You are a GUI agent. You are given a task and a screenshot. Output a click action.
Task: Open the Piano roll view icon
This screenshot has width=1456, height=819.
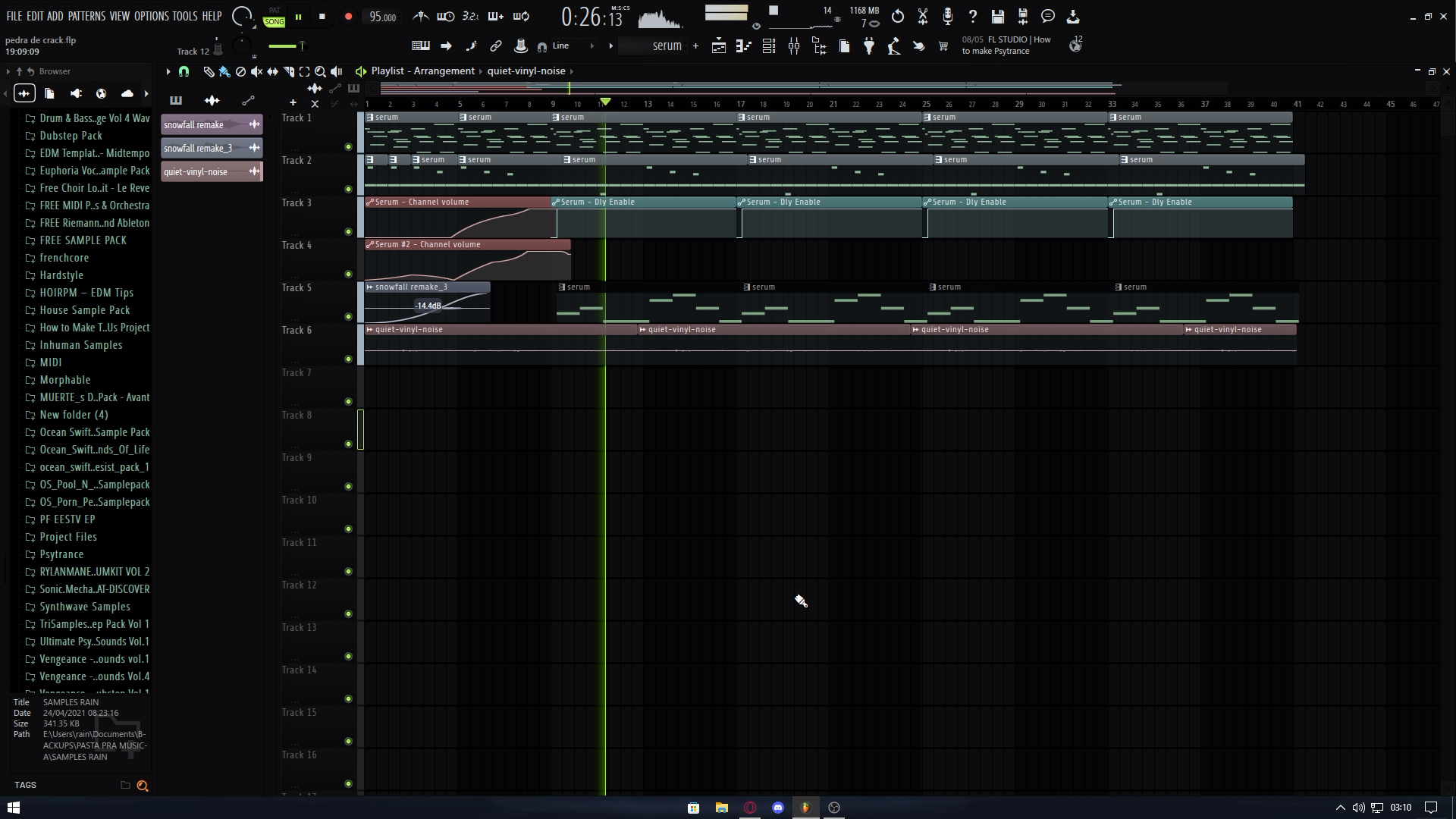(x=744, y=46)
